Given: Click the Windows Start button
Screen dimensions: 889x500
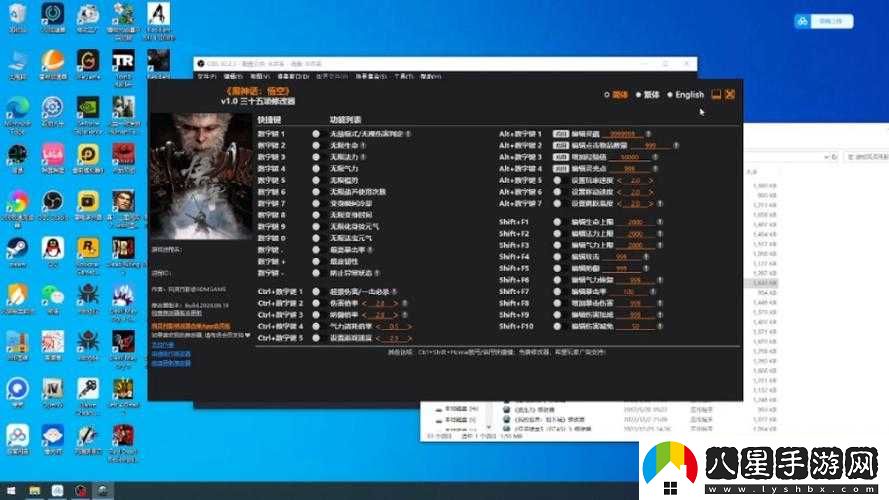Looking at the screenshot, I should (x=12, y=491).
